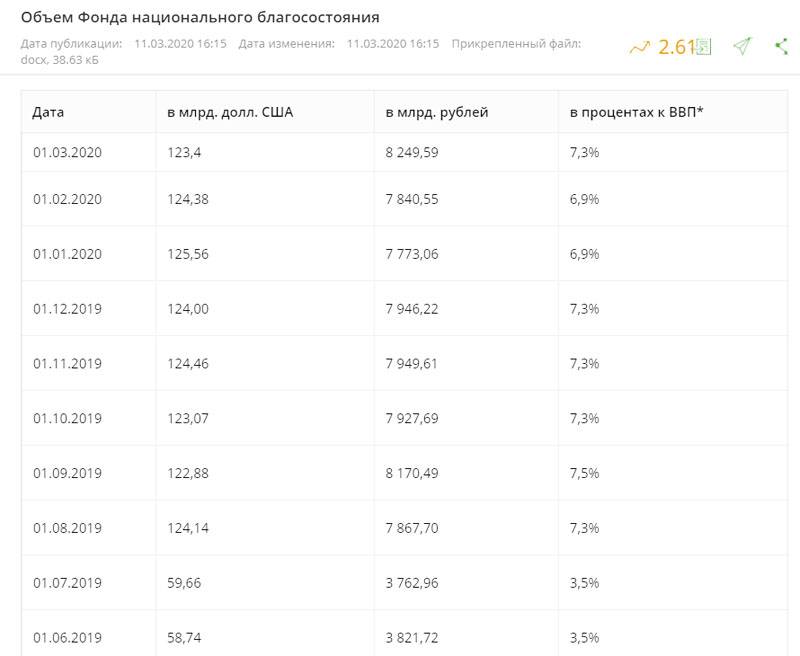The image size is (800, 656).
Task: Open the green share icon
Action: (x=781, y=46)
